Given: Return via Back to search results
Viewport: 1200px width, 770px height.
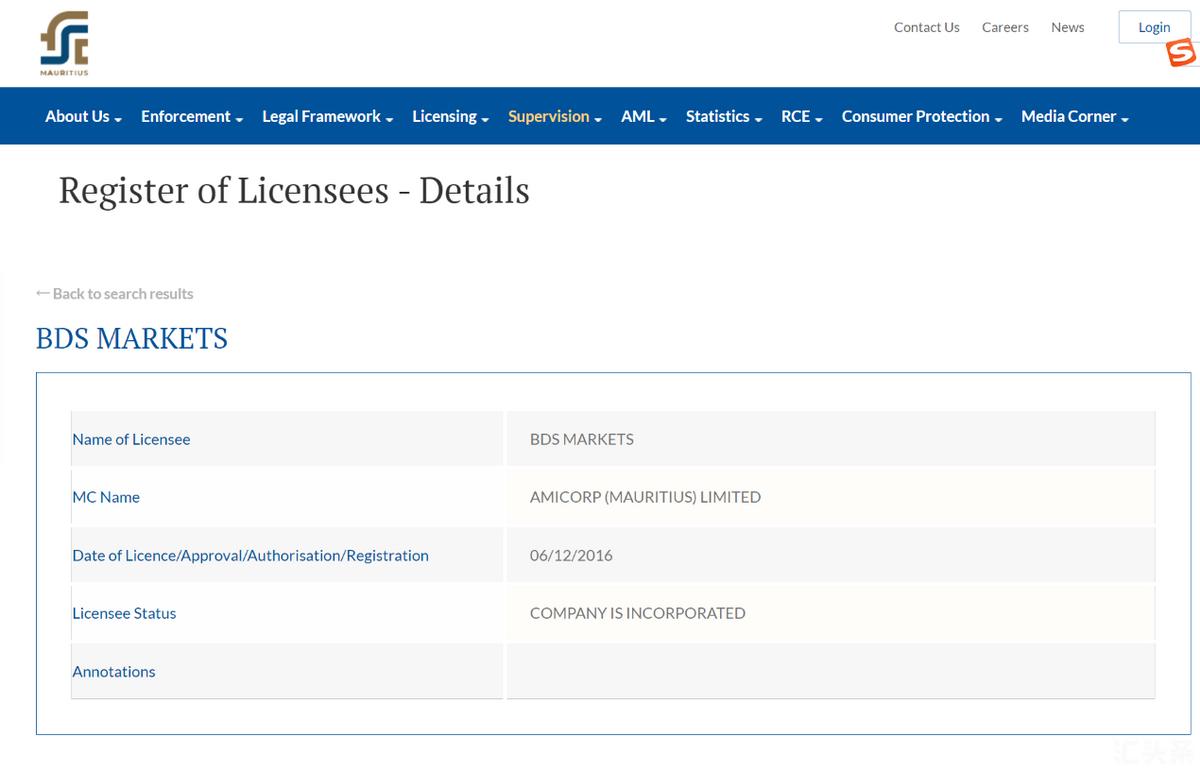Looking at the screenshot, I should (x=122, y=293).
